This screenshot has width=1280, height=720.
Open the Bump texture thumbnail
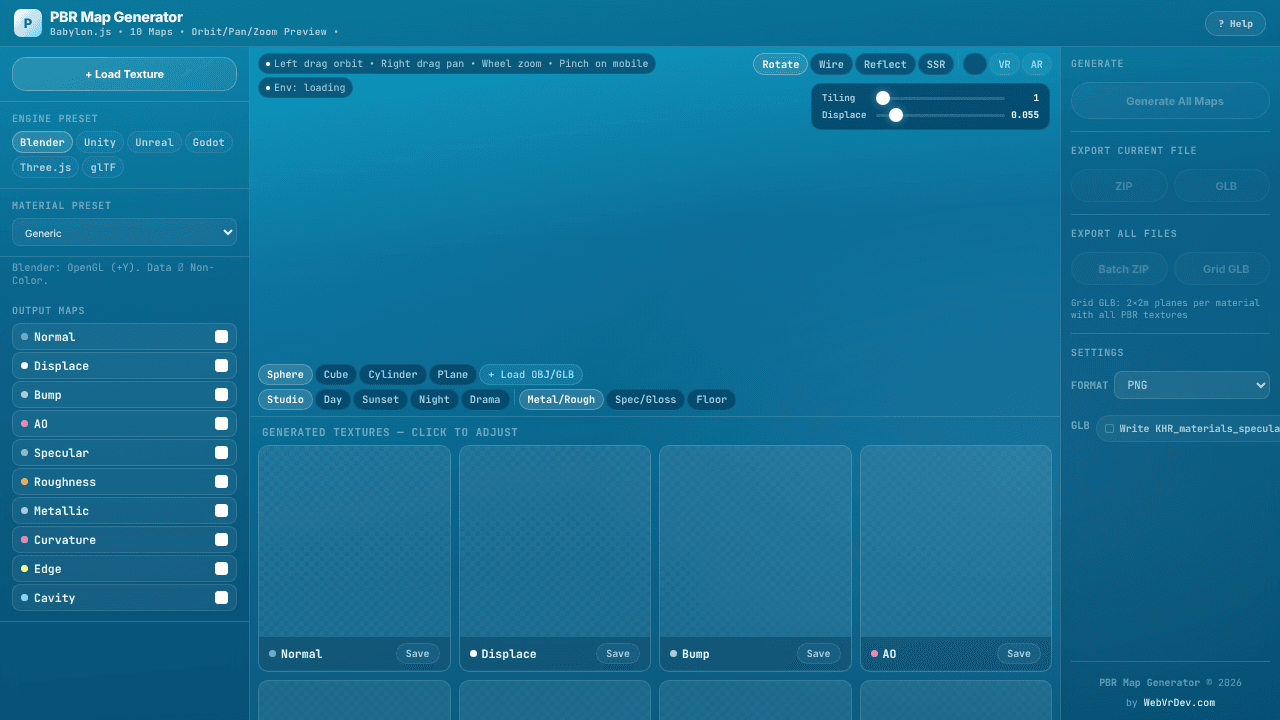(x=755, y=541)
